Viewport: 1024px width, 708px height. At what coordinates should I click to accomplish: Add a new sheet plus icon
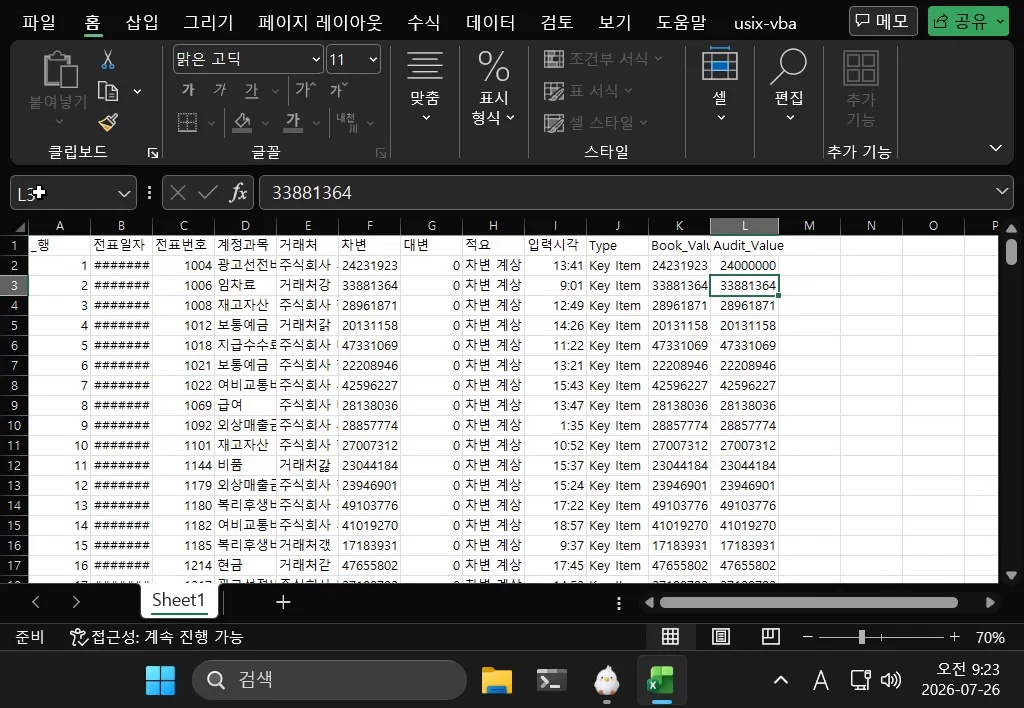(283, 602)
